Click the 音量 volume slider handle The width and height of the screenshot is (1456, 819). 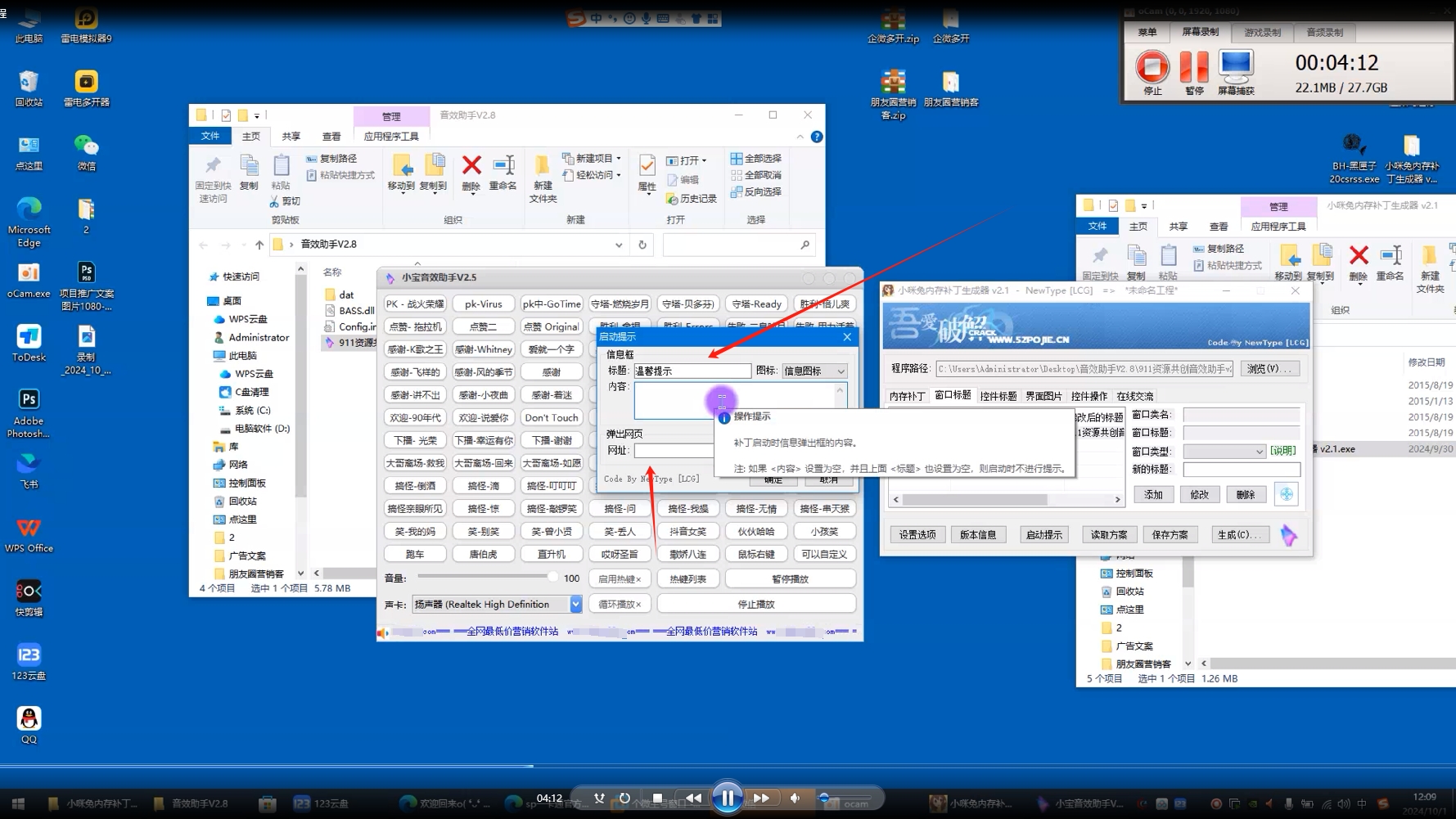(x=552, y=578)
